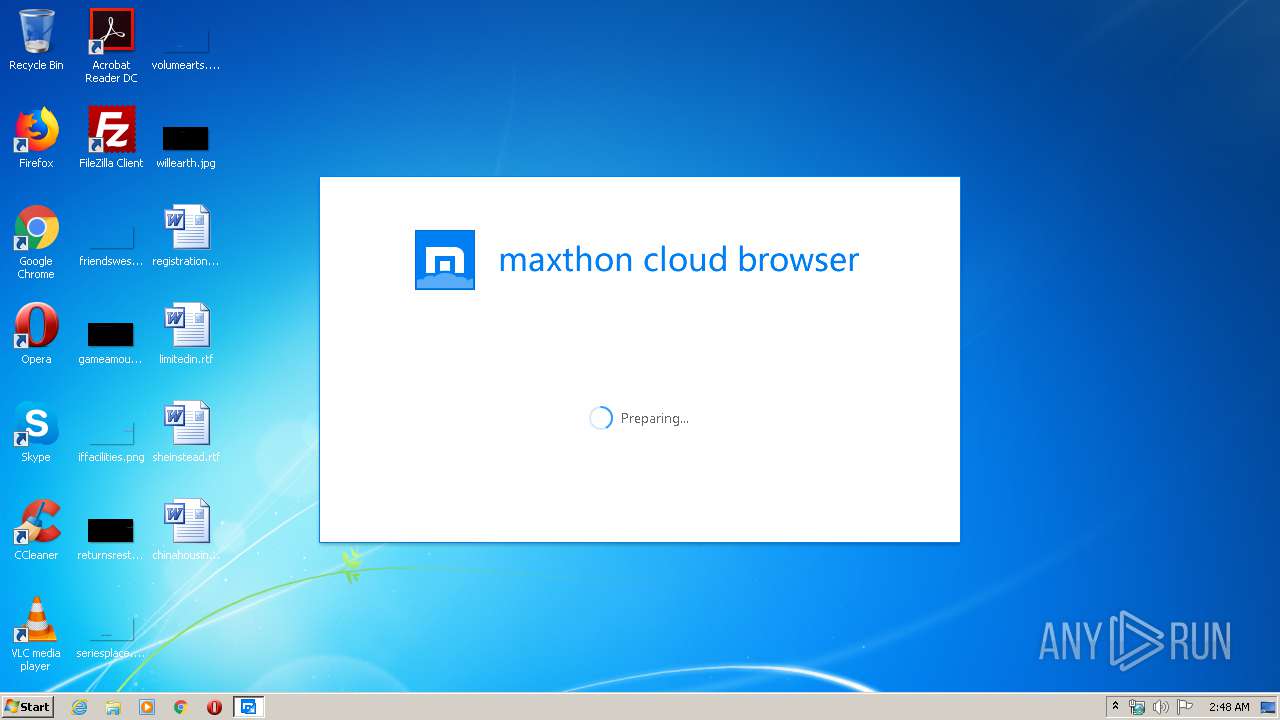Select the registration Word document

[x=186, y=236]
